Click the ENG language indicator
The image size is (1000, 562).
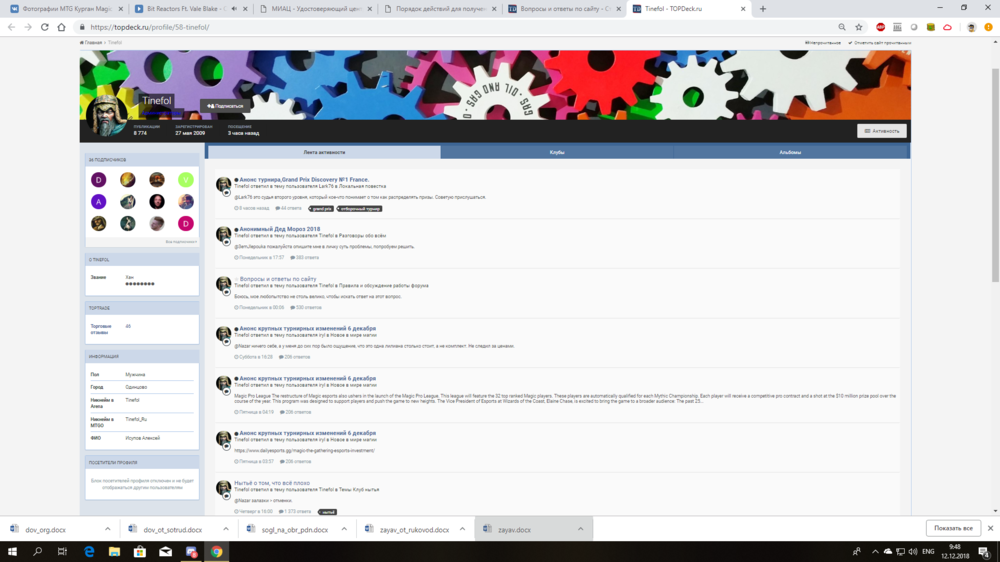(x=928, y=552)
